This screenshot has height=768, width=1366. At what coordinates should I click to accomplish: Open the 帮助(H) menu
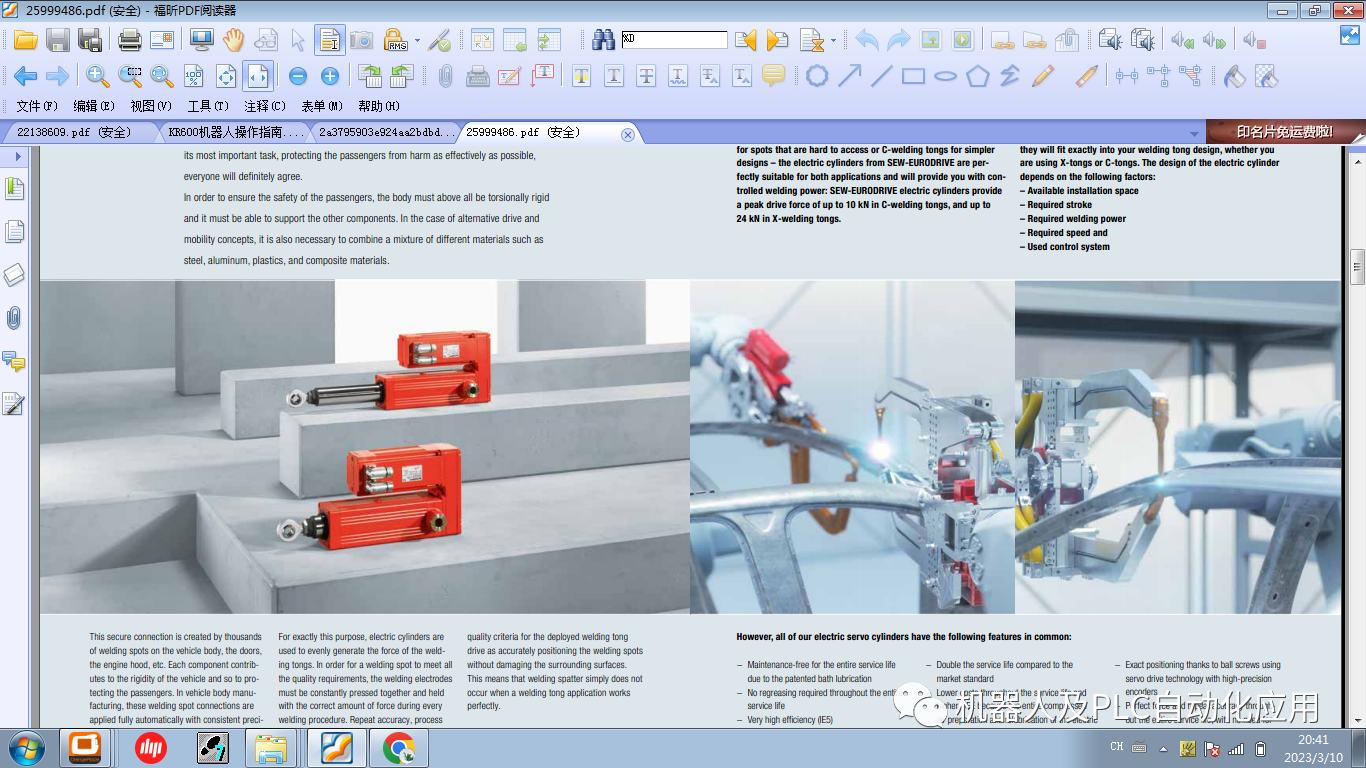[379, 106]
